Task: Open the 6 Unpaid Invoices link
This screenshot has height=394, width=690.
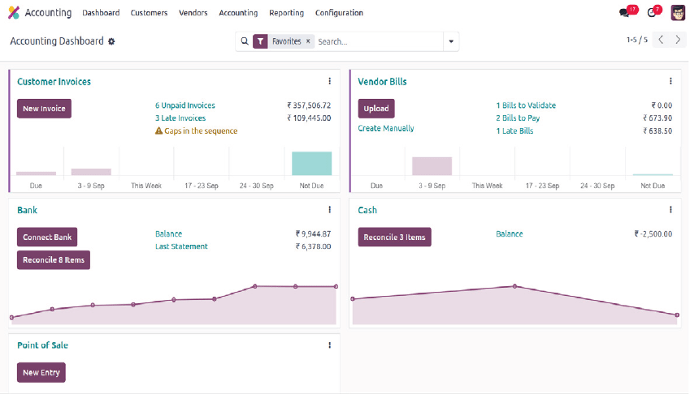Action: [x=185, y=105]
